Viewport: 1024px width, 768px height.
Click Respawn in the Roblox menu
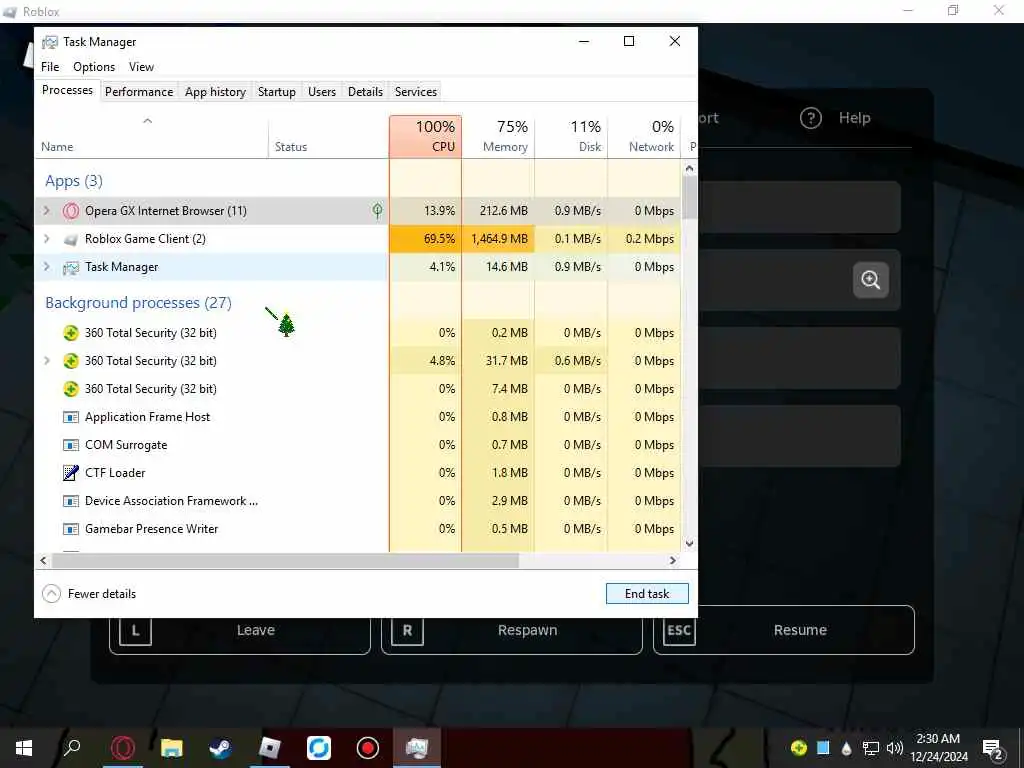click(512, 630)
